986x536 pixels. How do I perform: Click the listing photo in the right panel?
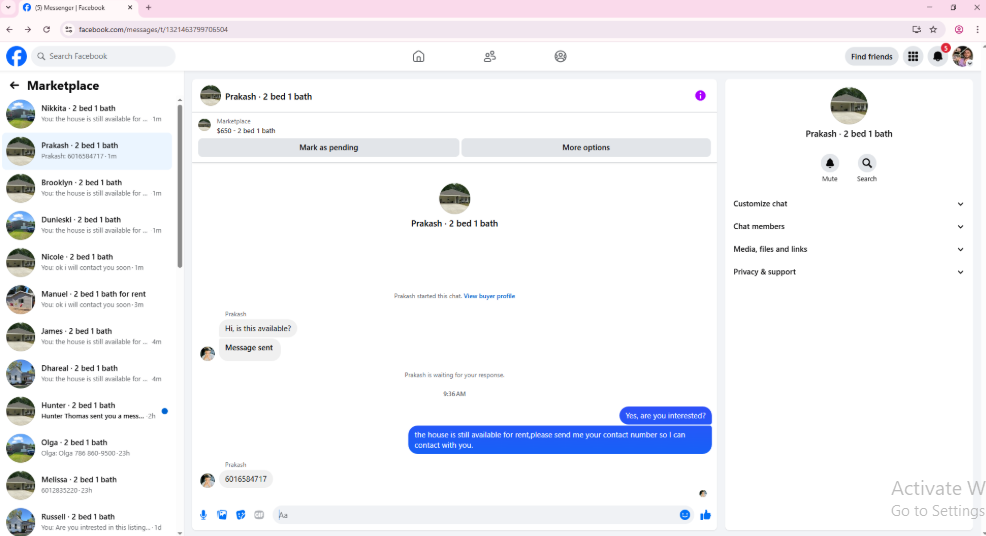(x=848, y=106)
